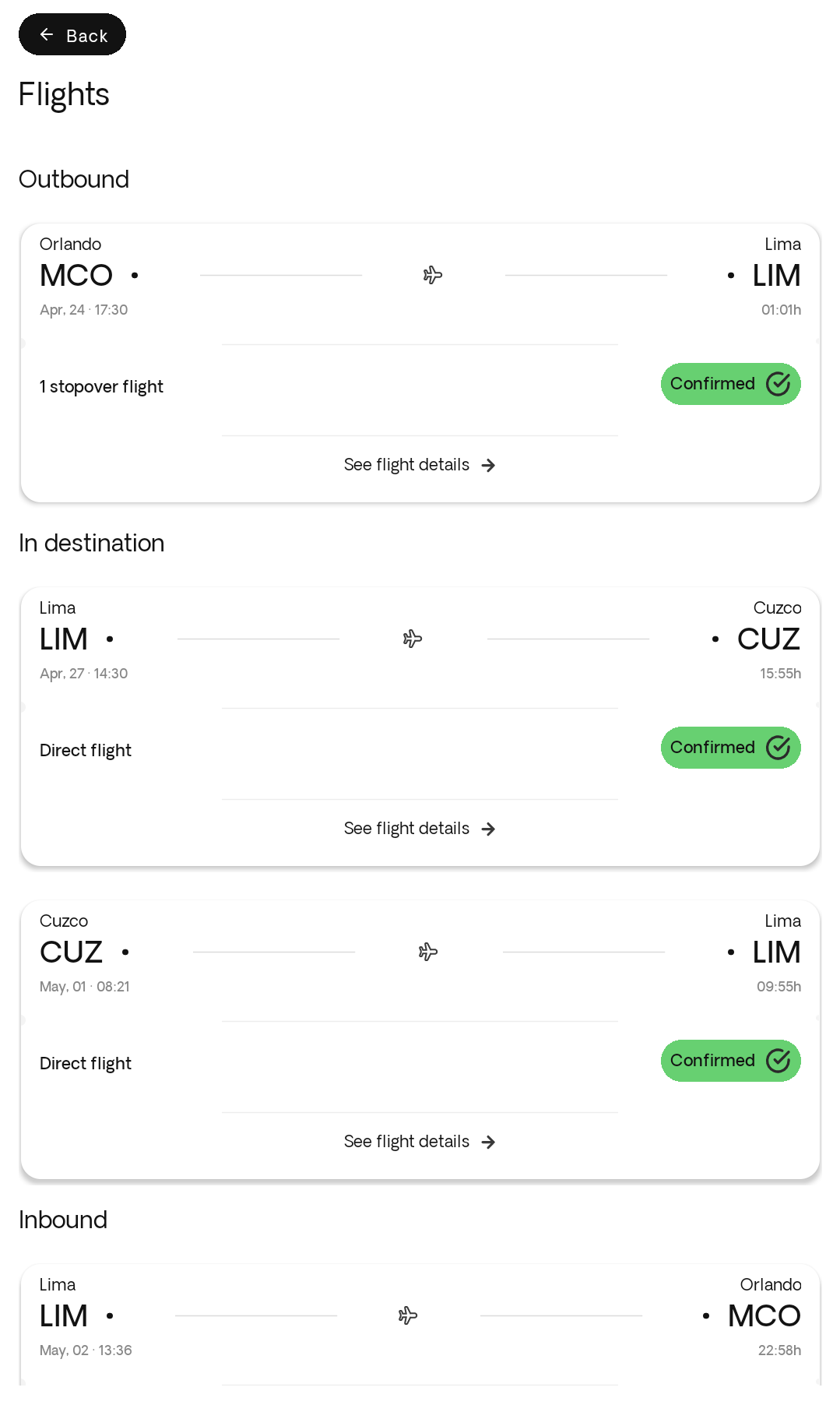840x1412 pixels.
Task: Click arrow beside Lima-Cuzco See flight details
Action: 488,829
